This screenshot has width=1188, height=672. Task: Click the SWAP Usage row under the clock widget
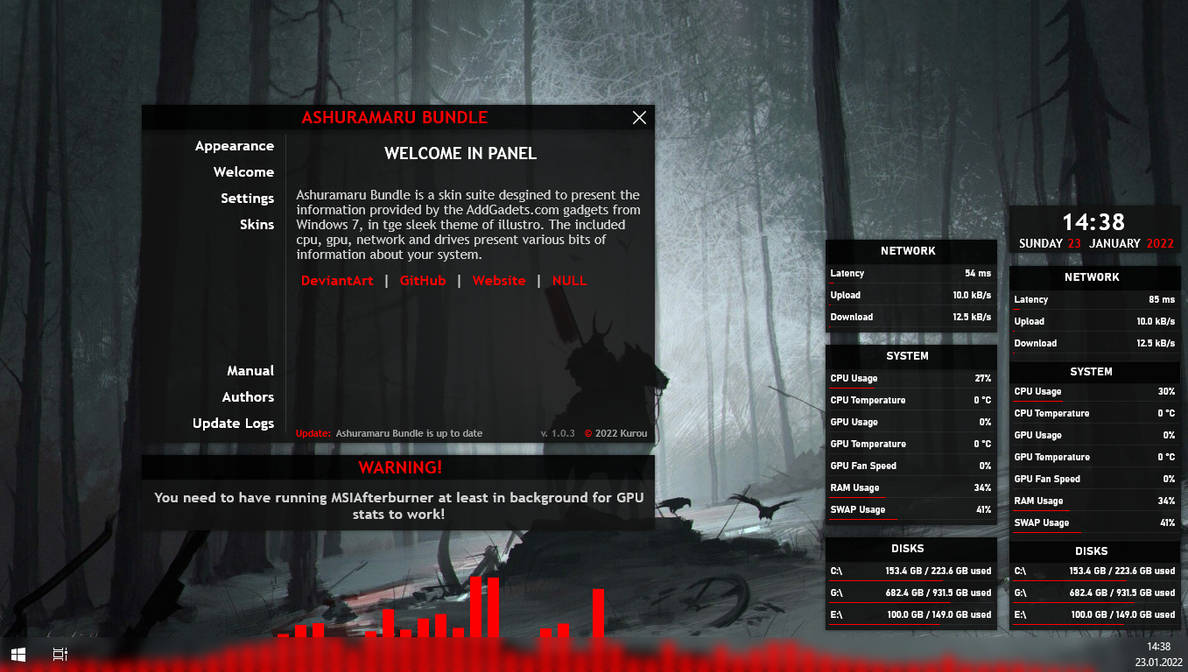[1094, 523]
